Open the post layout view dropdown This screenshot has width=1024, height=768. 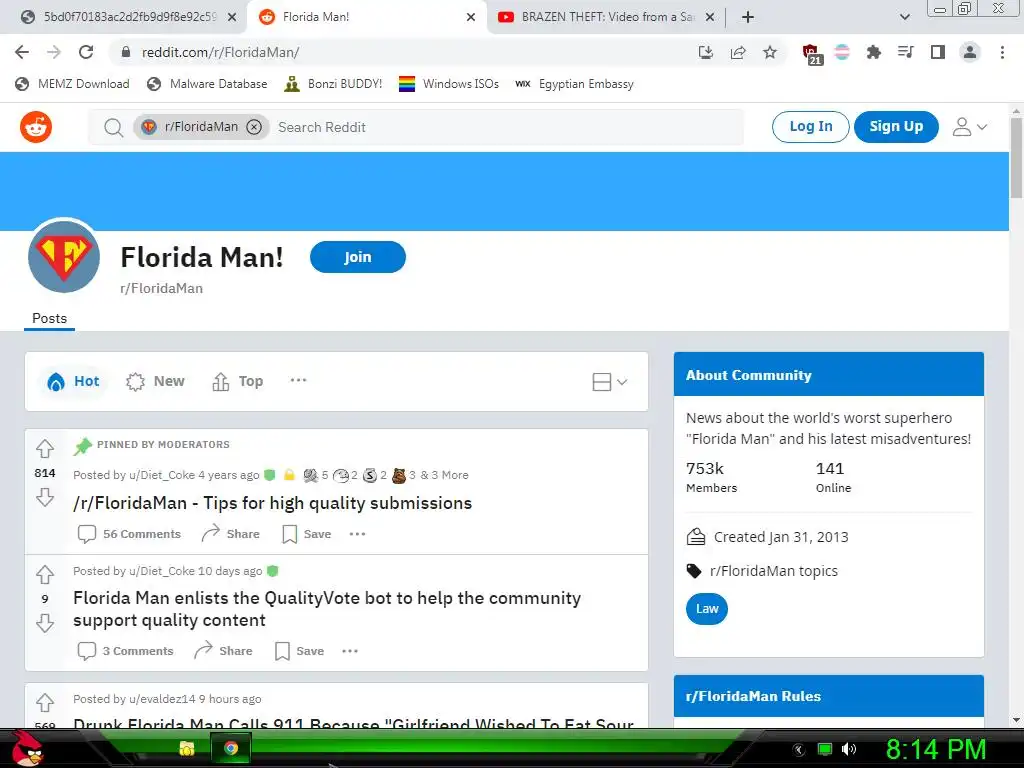(609, 382)
